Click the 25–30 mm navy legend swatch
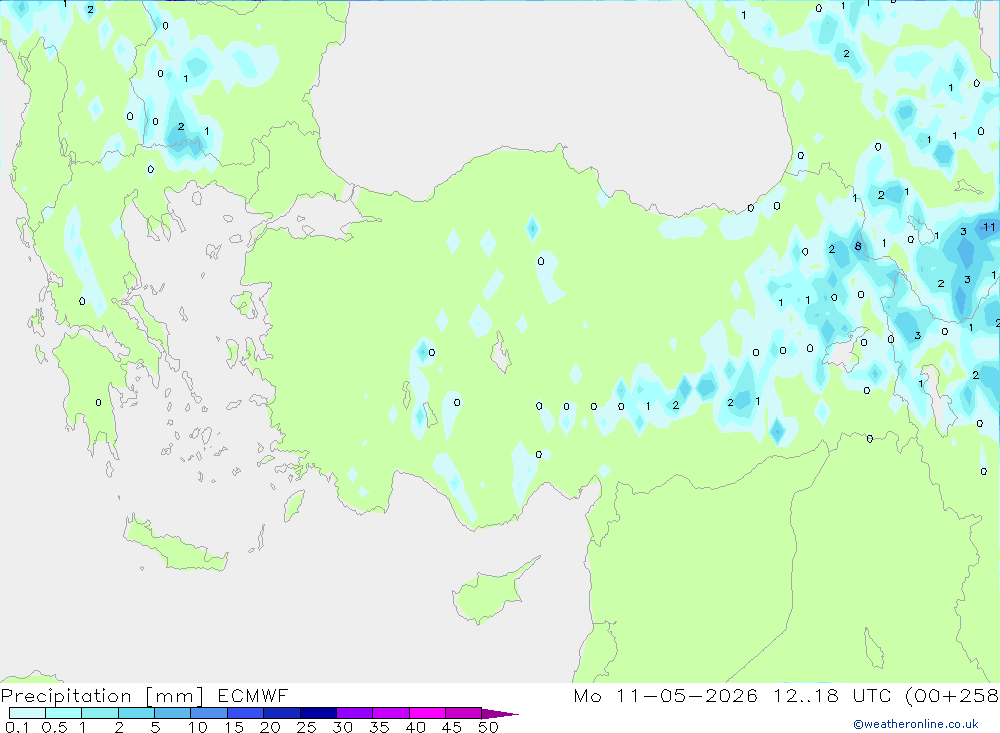This screenshot has height=733, width=1000. click(x=318, y=713)
